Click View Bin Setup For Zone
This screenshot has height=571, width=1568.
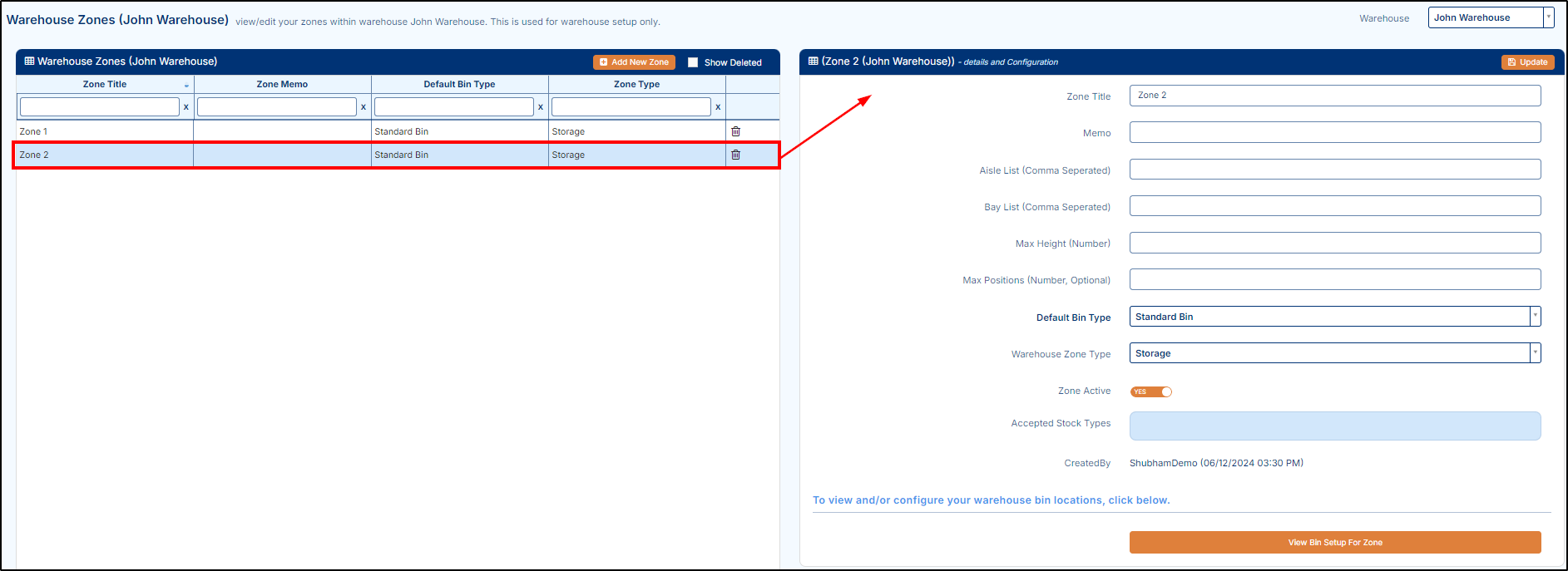[1334, 542]
